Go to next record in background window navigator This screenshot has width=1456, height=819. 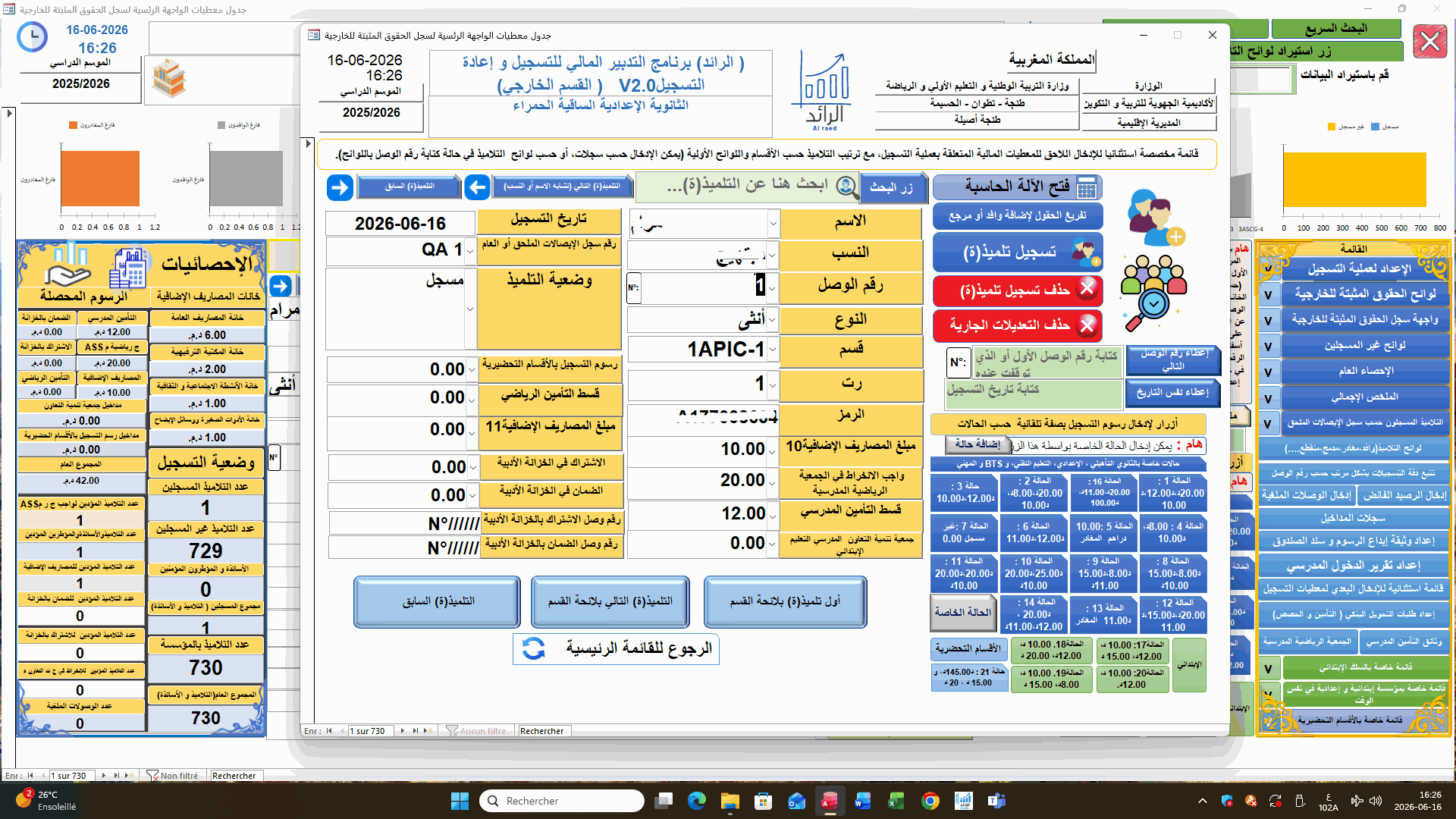105,776
